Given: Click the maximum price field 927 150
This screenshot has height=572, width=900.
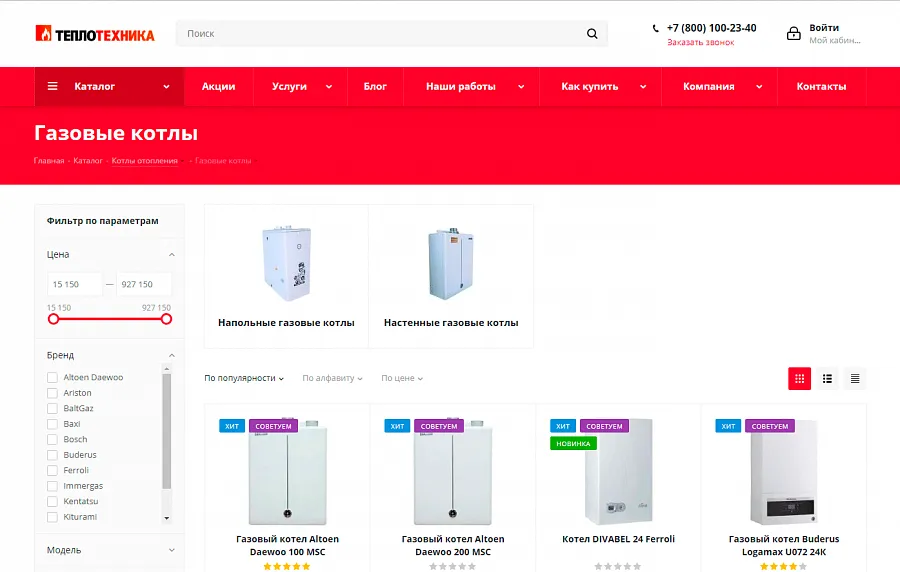Looking at the screenshot, I should coord(143,285).
